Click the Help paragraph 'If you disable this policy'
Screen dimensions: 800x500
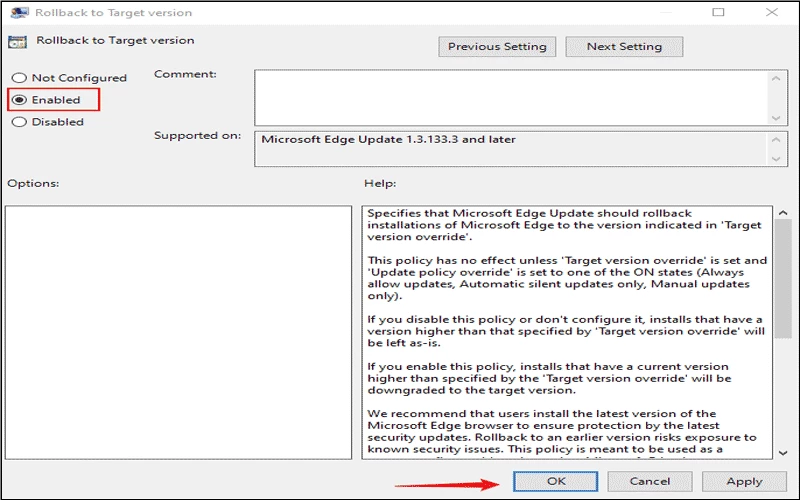tap(566, 331)
